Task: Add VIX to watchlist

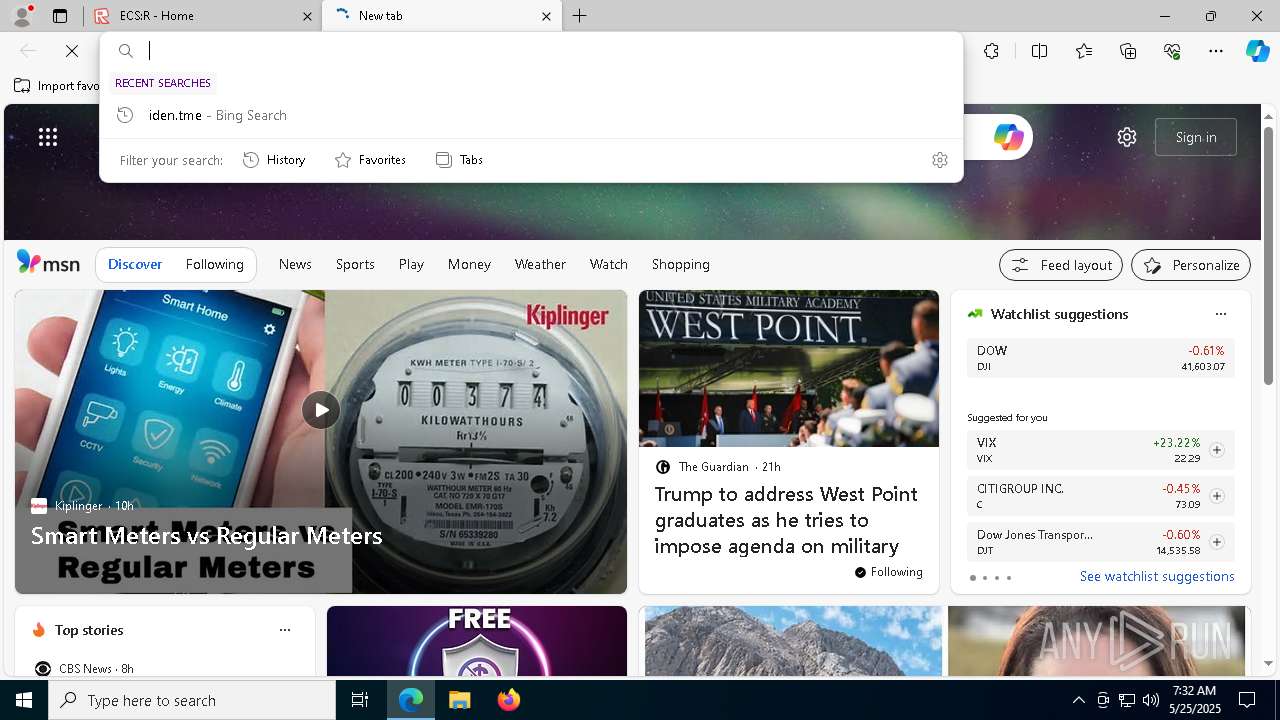Action: (1216, 450)
